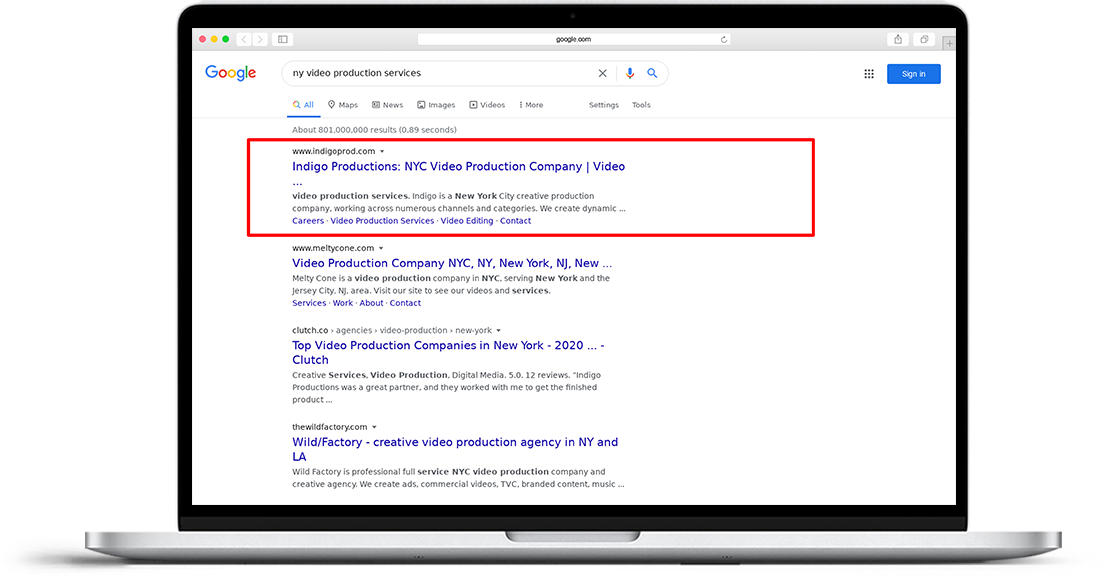This screenshot has width=1103, height=578.
Task: Click the green fullscreen window button
Action: pos(225,39)
